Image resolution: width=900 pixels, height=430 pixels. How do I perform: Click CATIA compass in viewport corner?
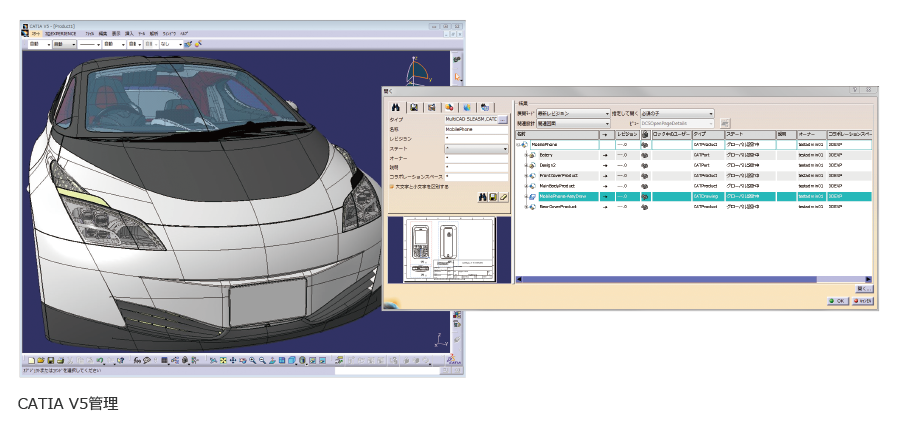pyautogui.click(x=418, y=70)
